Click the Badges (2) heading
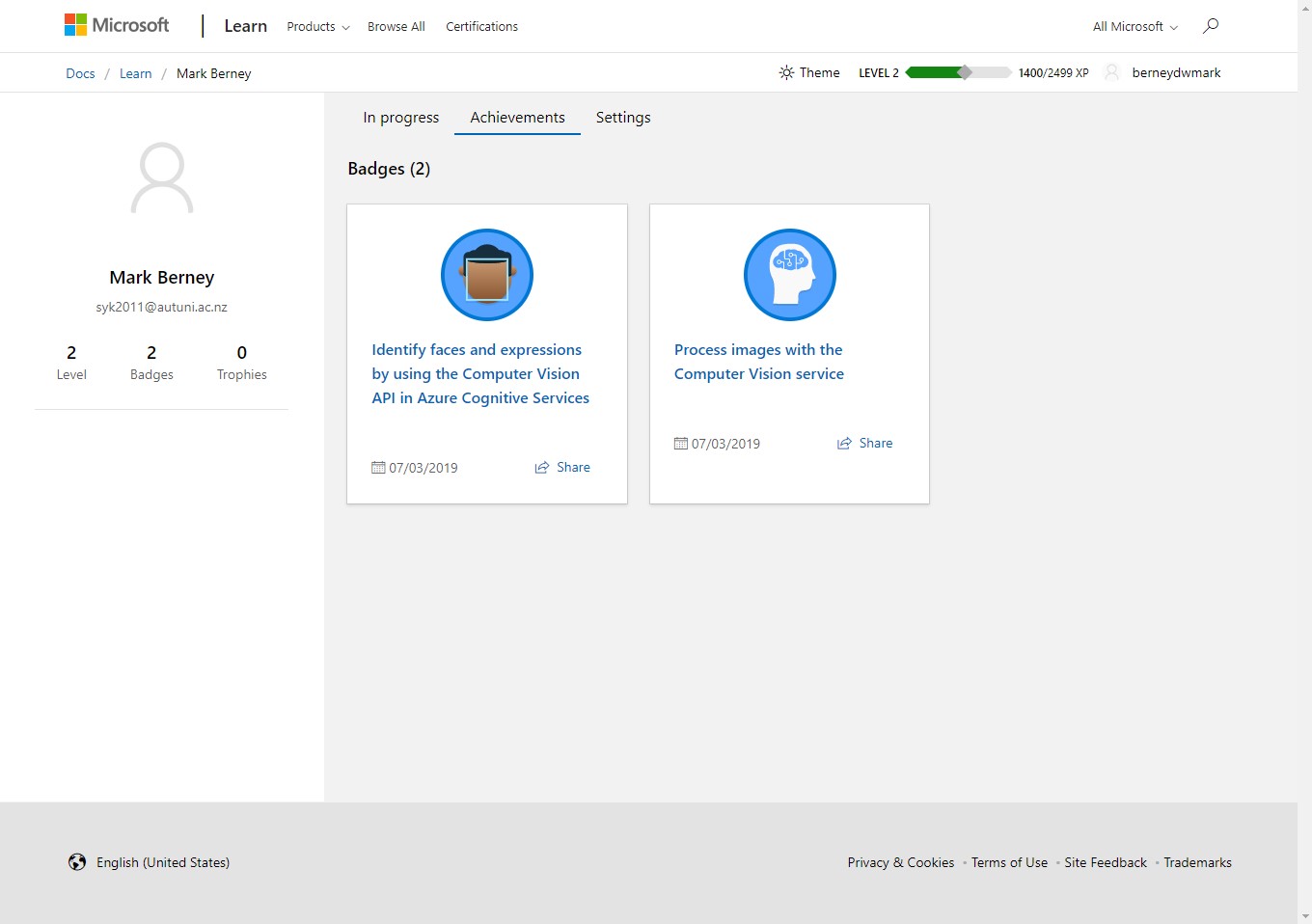The image size is (1312, 924). (389, 169)
